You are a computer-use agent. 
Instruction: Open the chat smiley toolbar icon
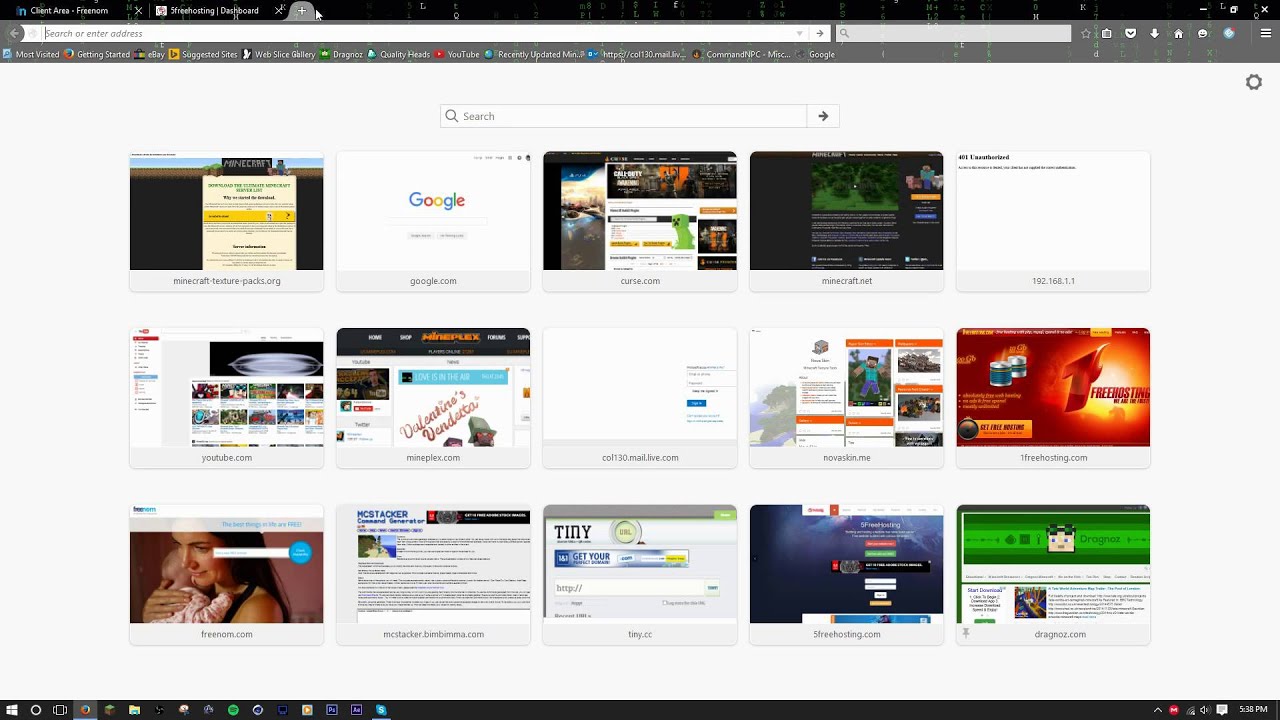(1203, 33)
